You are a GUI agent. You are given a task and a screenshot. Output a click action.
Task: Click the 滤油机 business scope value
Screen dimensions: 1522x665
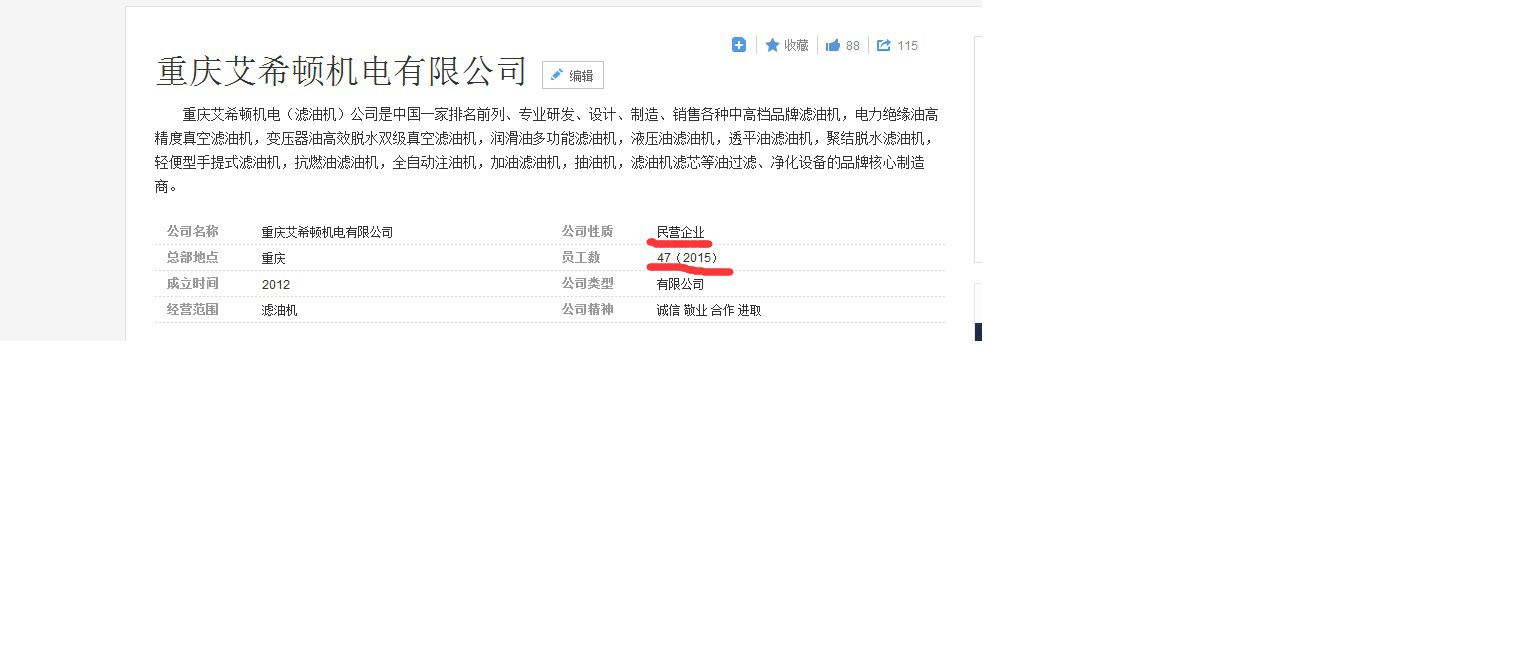pos(279,310)
